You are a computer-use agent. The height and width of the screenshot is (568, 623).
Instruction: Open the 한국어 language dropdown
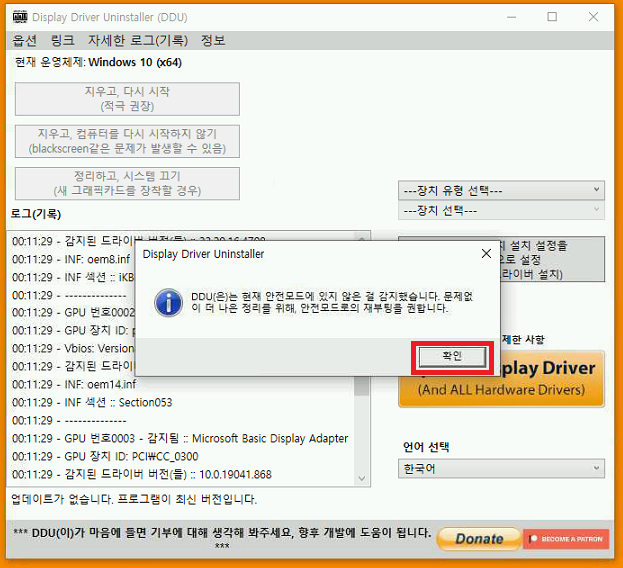pos(501,469)
